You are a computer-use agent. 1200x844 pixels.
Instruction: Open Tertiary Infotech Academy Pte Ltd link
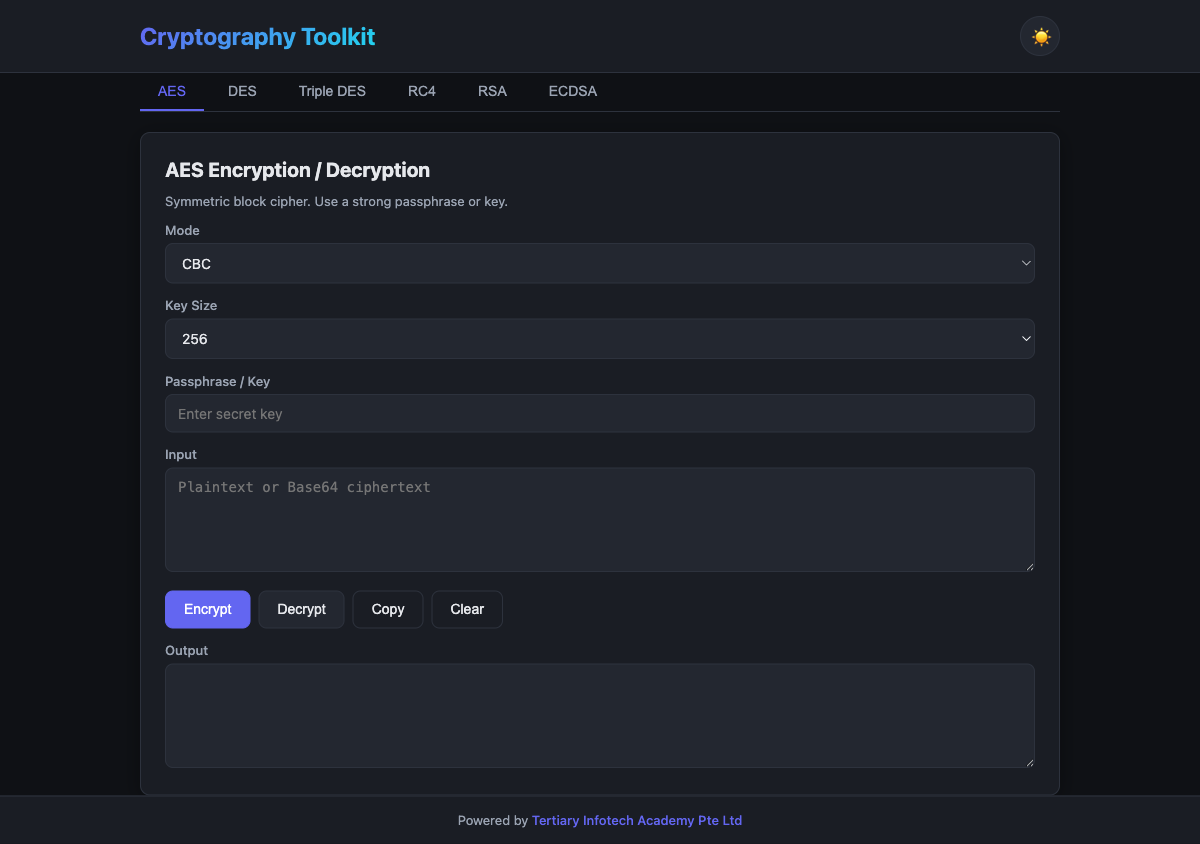[x=637, y=821]
